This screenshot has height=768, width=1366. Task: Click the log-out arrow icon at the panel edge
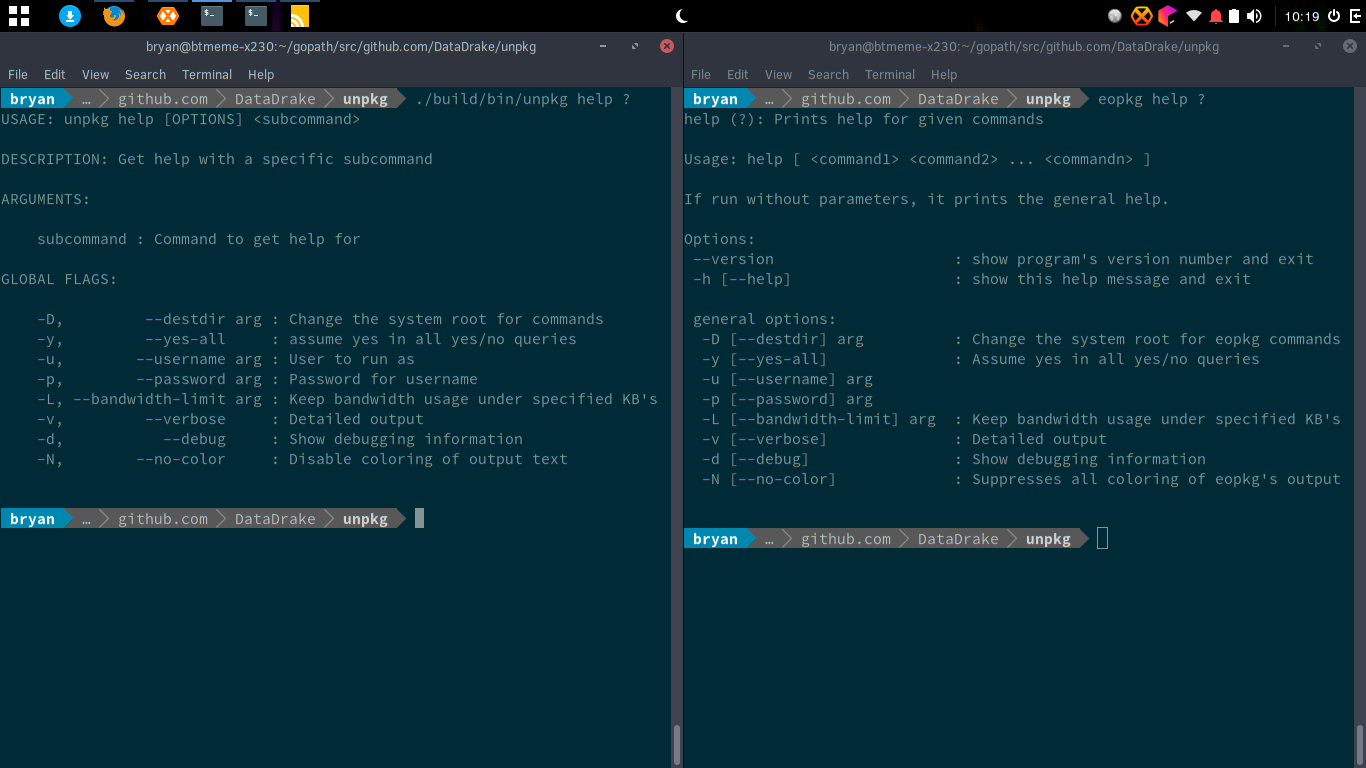tap(1355, 16)
